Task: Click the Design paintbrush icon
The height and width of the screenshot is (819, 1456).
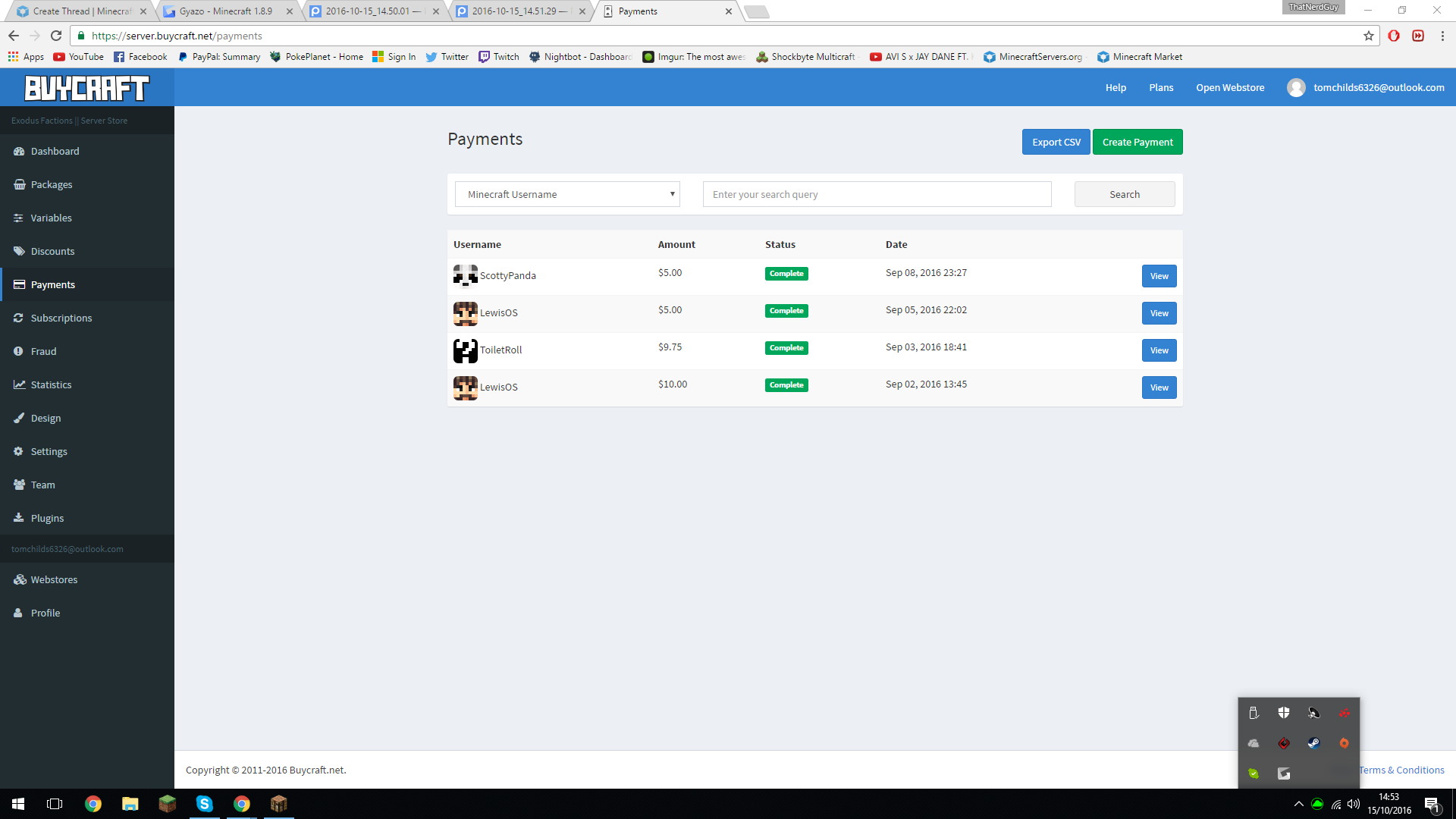Action: point(19,419)
